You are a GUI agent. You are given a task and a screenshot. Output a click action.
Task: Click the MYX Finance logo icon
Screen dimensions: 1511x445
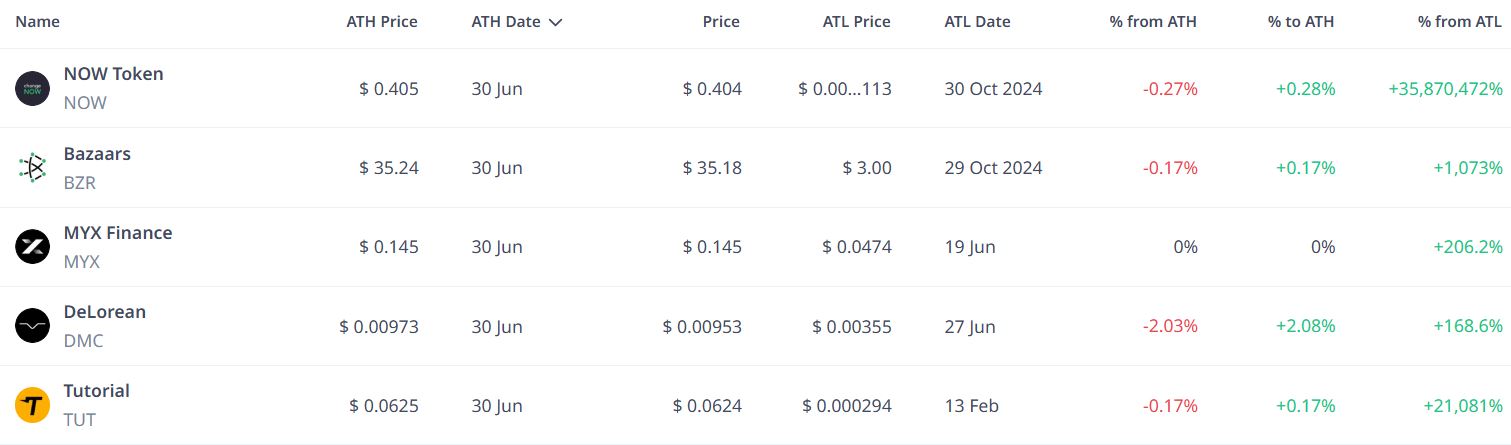[x=32, y=247]
